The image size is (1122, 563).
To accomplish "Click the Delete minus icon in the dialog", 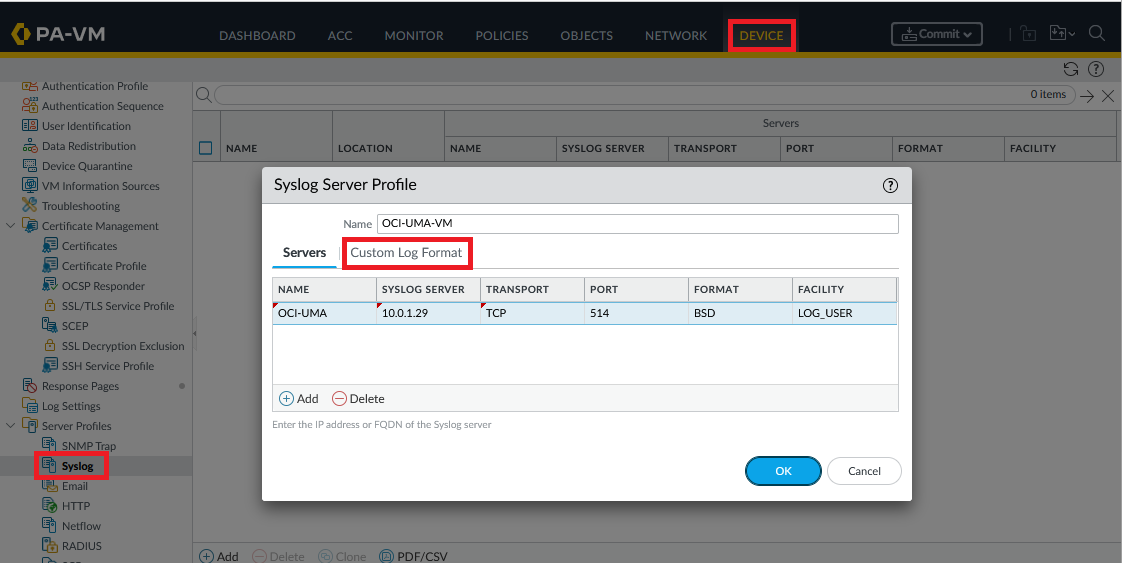I will click(x=339, y=398).
